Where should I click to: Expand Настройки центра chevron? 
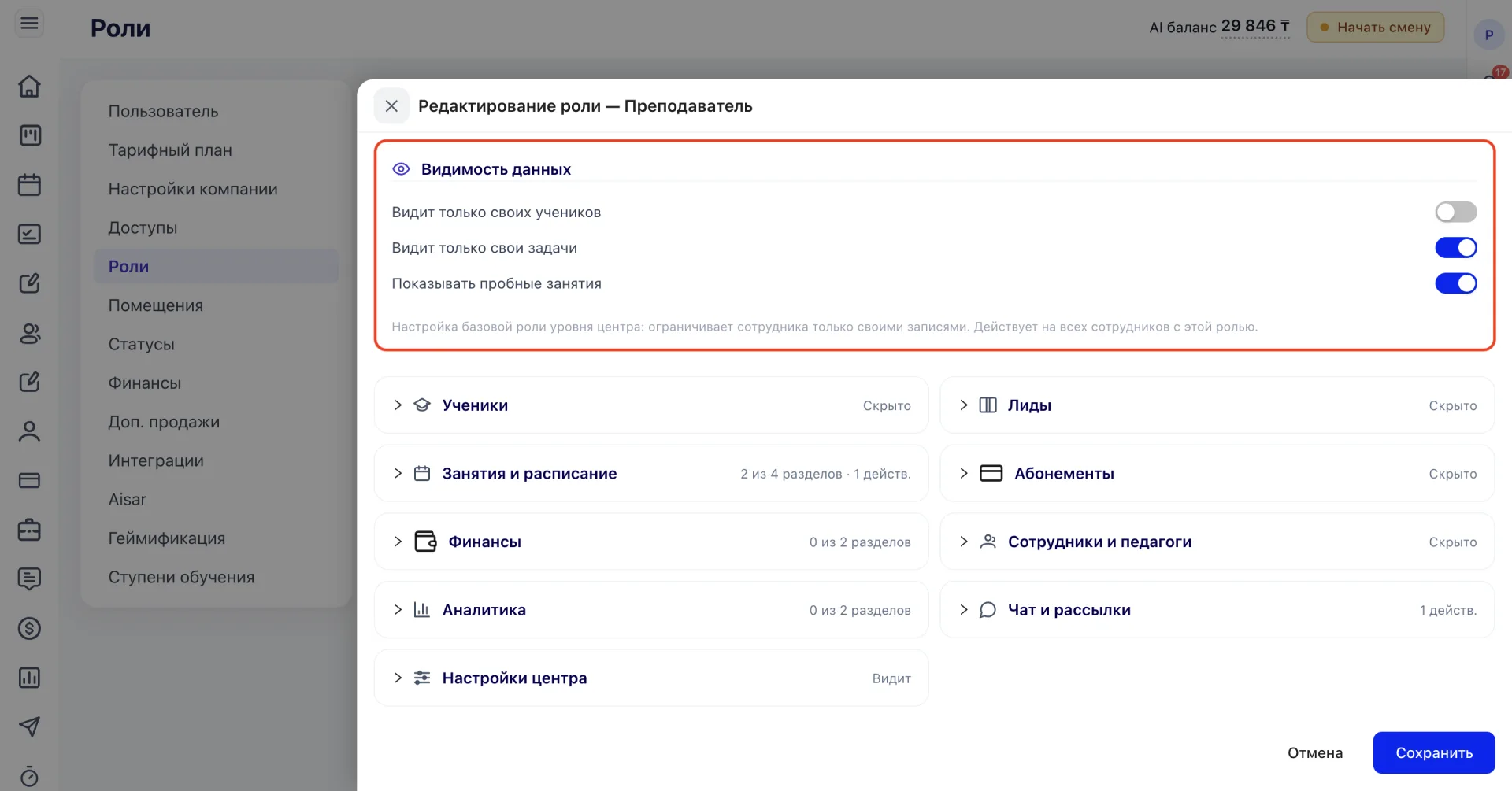[398, 678]
